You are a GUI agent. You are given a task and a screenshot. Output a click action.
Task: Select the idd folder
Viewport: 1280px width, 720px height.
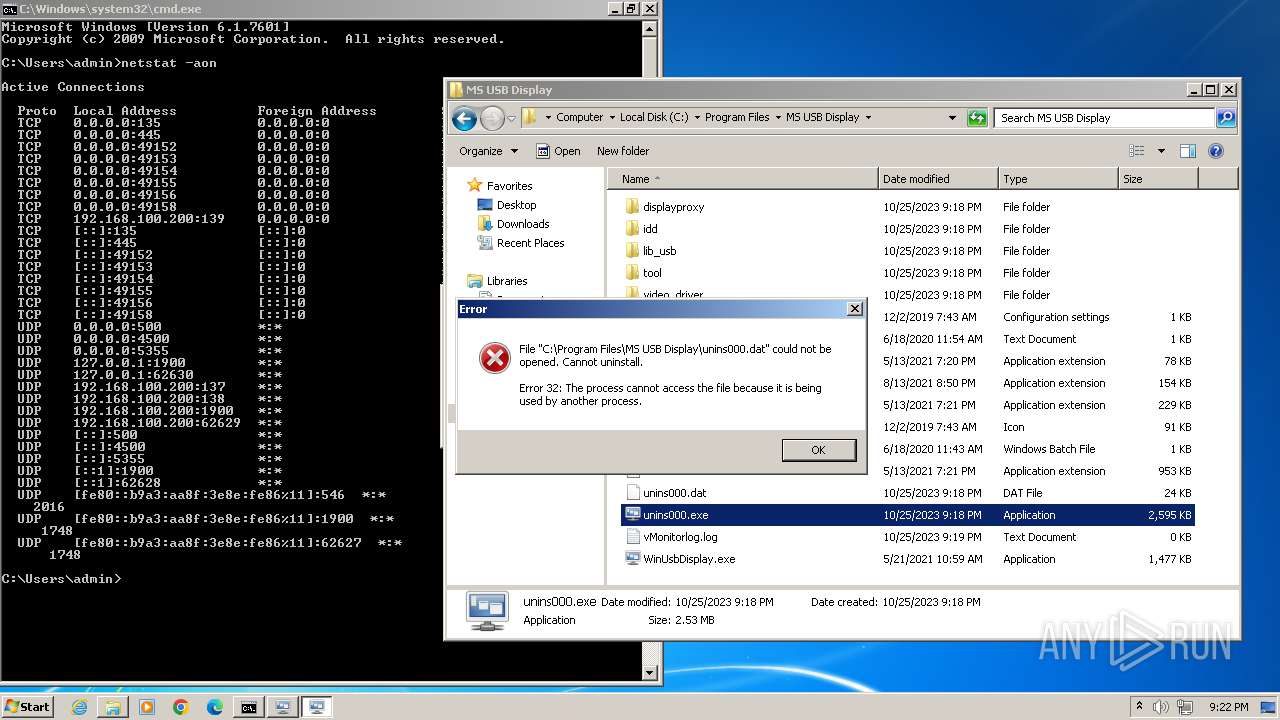click(x=650, y=229)
